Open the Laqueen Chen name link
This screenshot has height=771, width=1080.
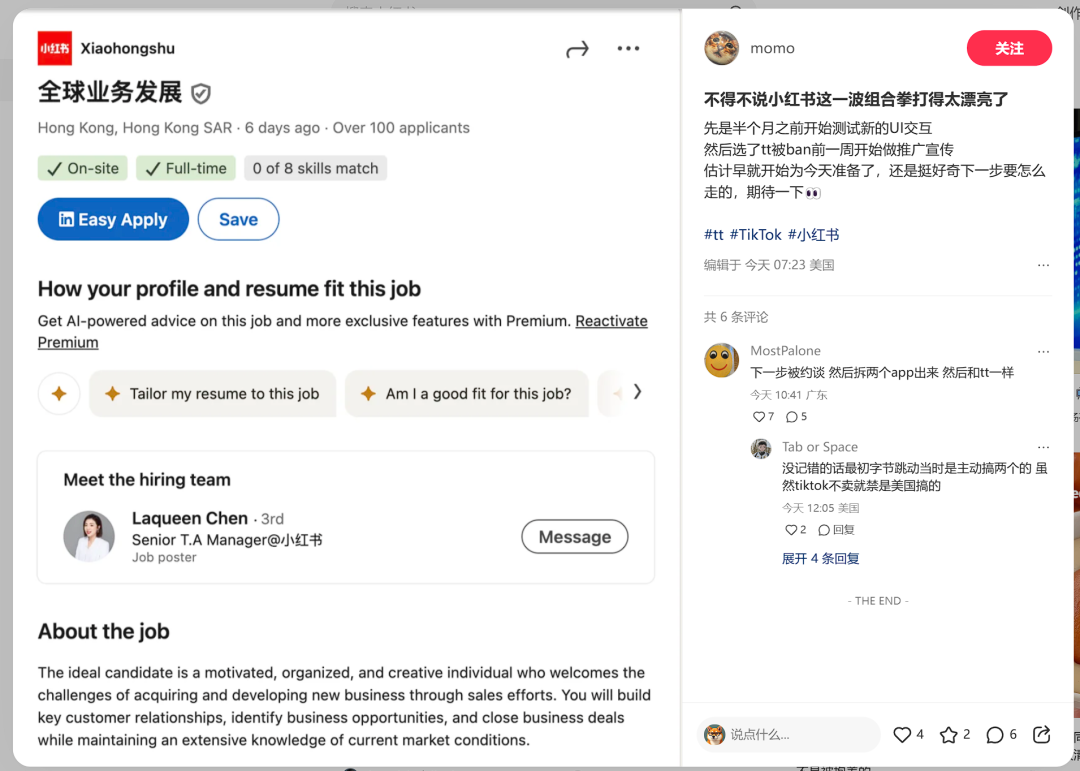point(189,518)
